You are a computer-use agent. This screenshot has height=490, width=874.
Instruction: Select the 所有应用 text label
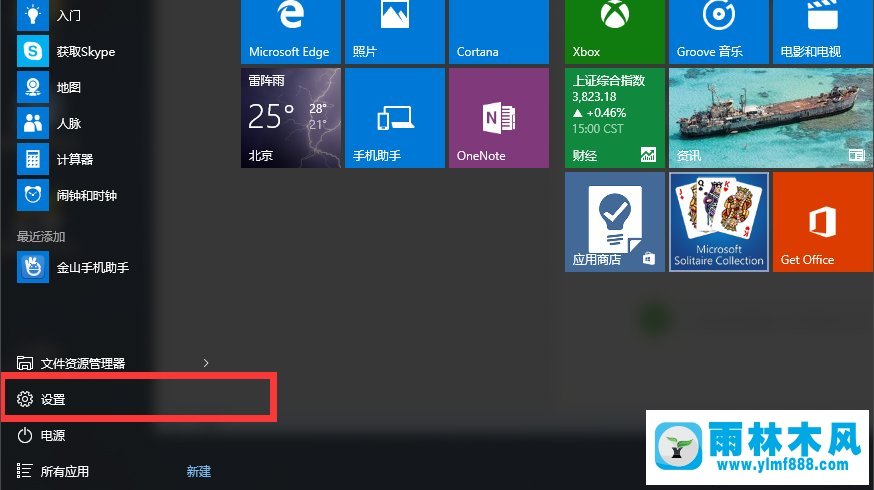tap(65, 472)
